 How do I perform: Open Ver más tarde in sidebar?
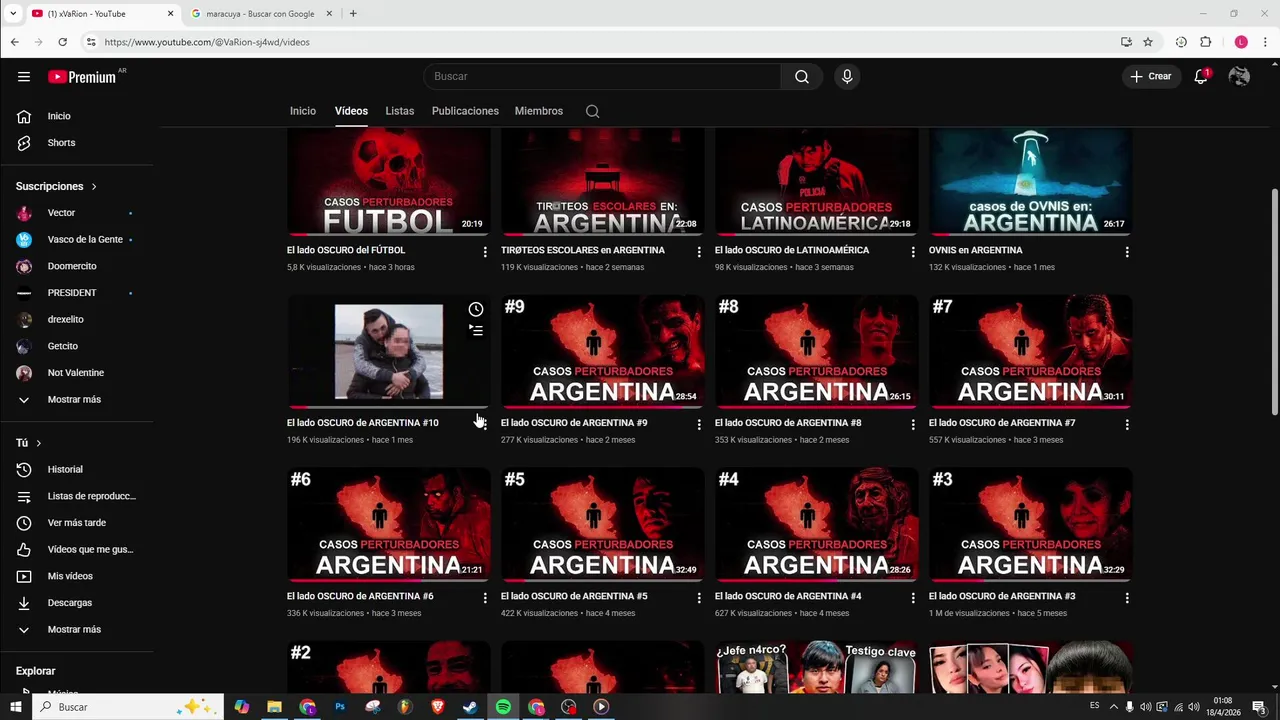click(x=77, y=523)
